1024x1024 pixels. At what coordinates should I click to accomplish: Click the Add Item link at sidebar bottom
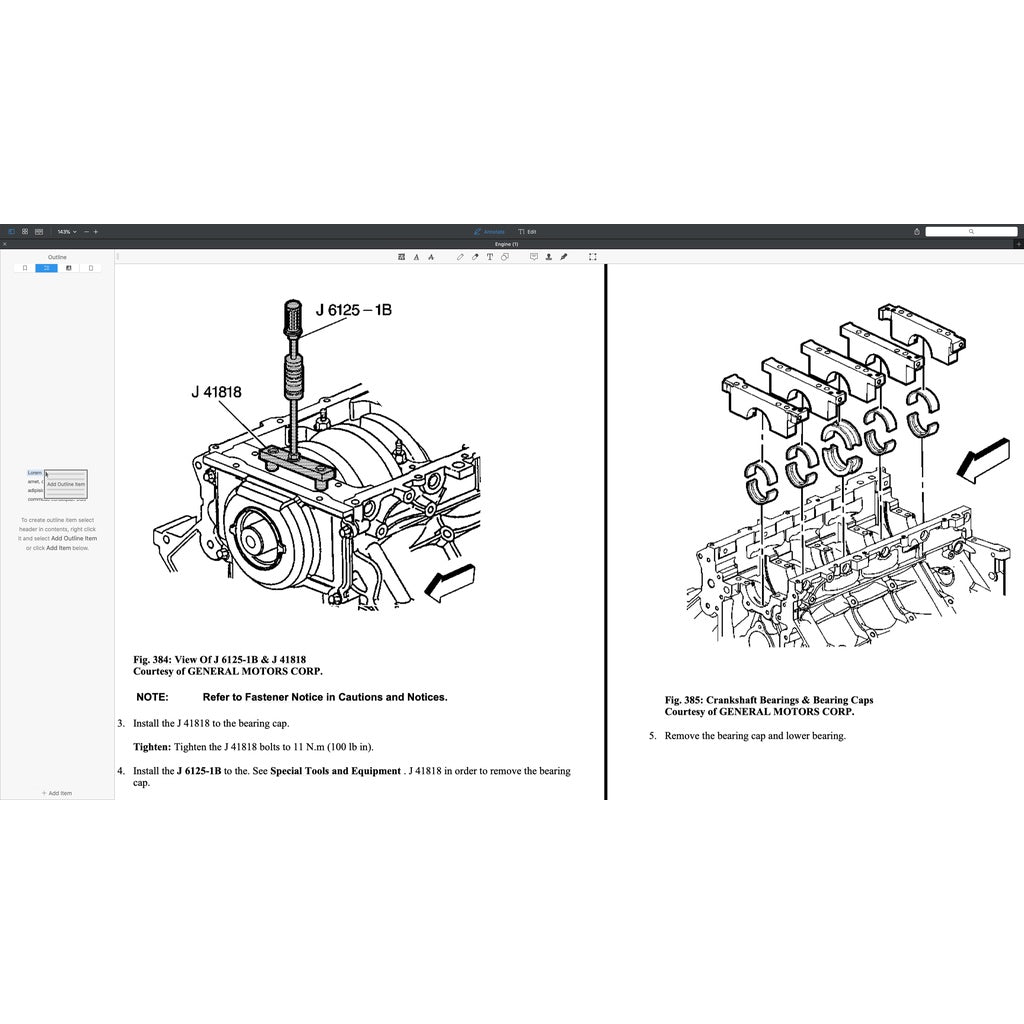(57, 793)
